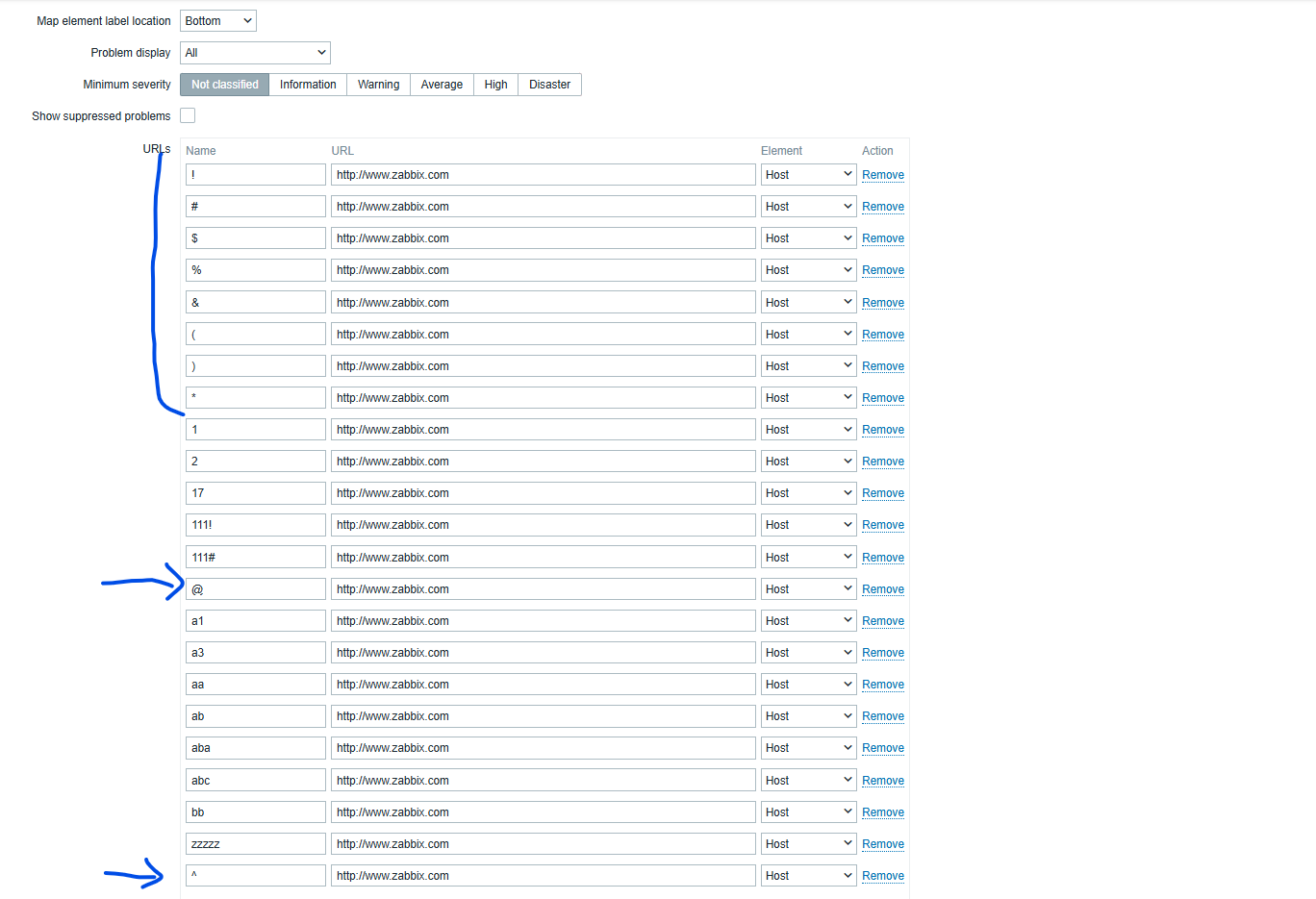Click the Name field containing 'zzzzz'
This screenshot has width=1316, height=899.
pyautogui.click(x=256, y=844)
